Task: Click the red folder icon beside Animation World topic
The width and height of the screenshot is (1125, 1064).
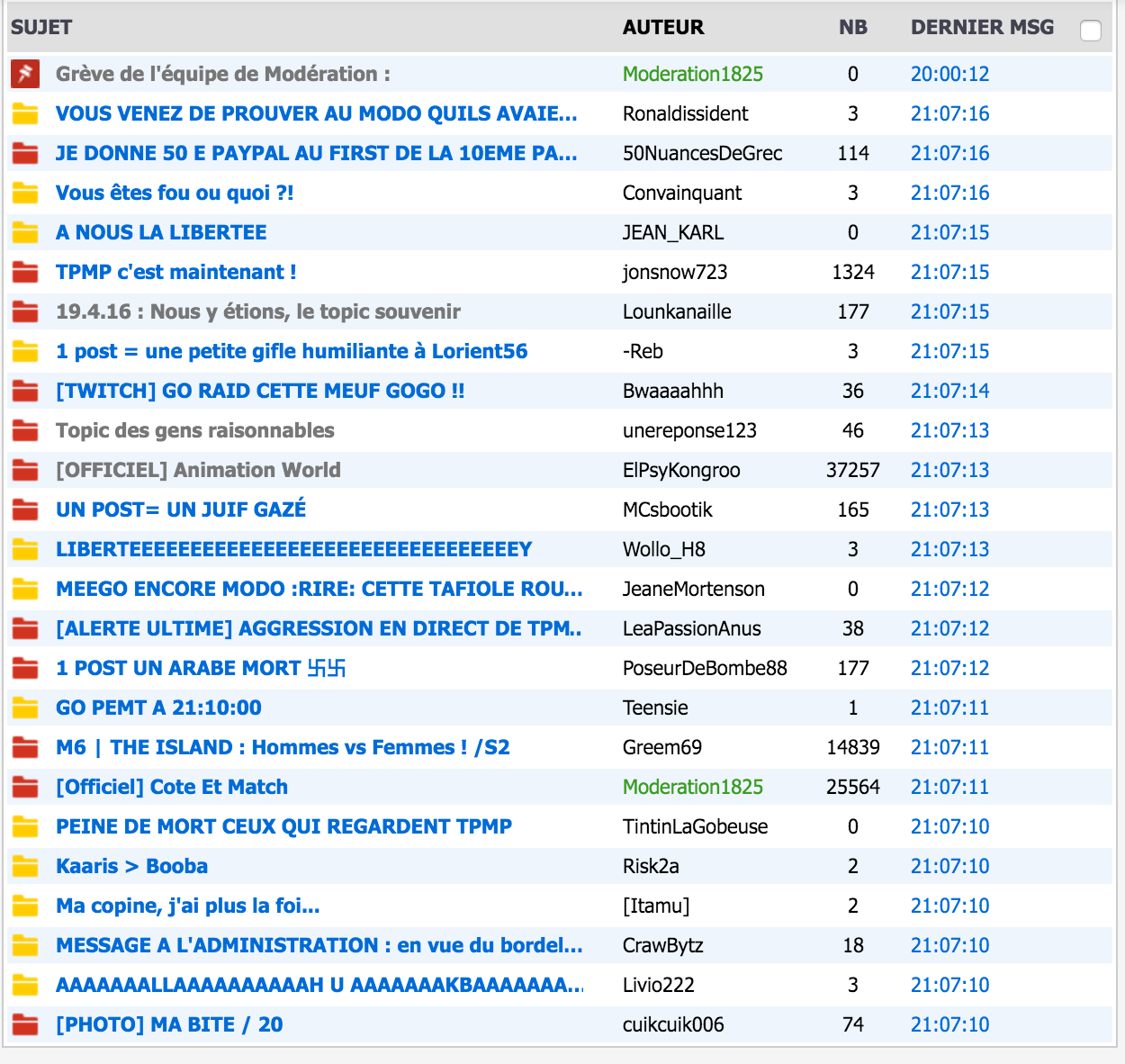Action: [x=25, y=470]
